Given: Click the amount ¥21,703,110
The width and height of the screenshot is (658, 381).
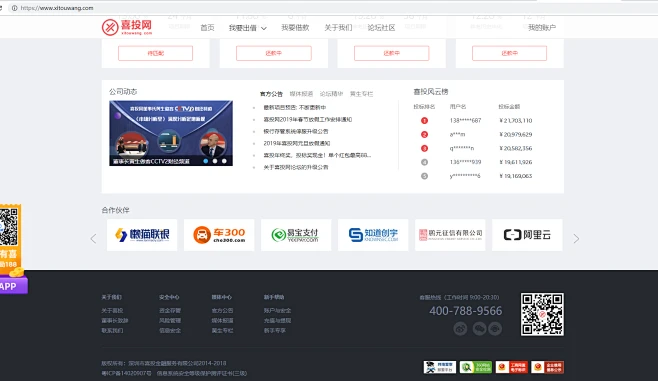Looking at the screenshot, I should [x=516, y=121].
